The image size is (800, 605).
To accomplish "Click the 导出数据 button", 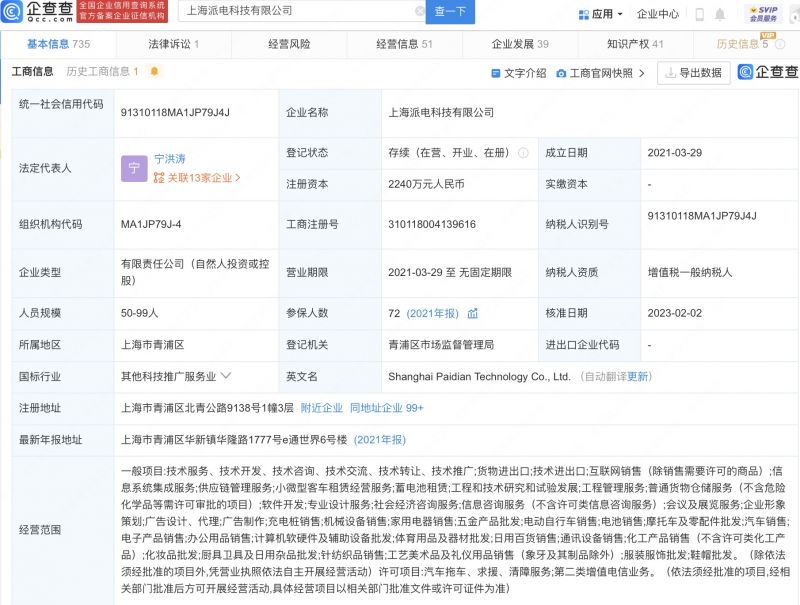I will click(693, 73).
